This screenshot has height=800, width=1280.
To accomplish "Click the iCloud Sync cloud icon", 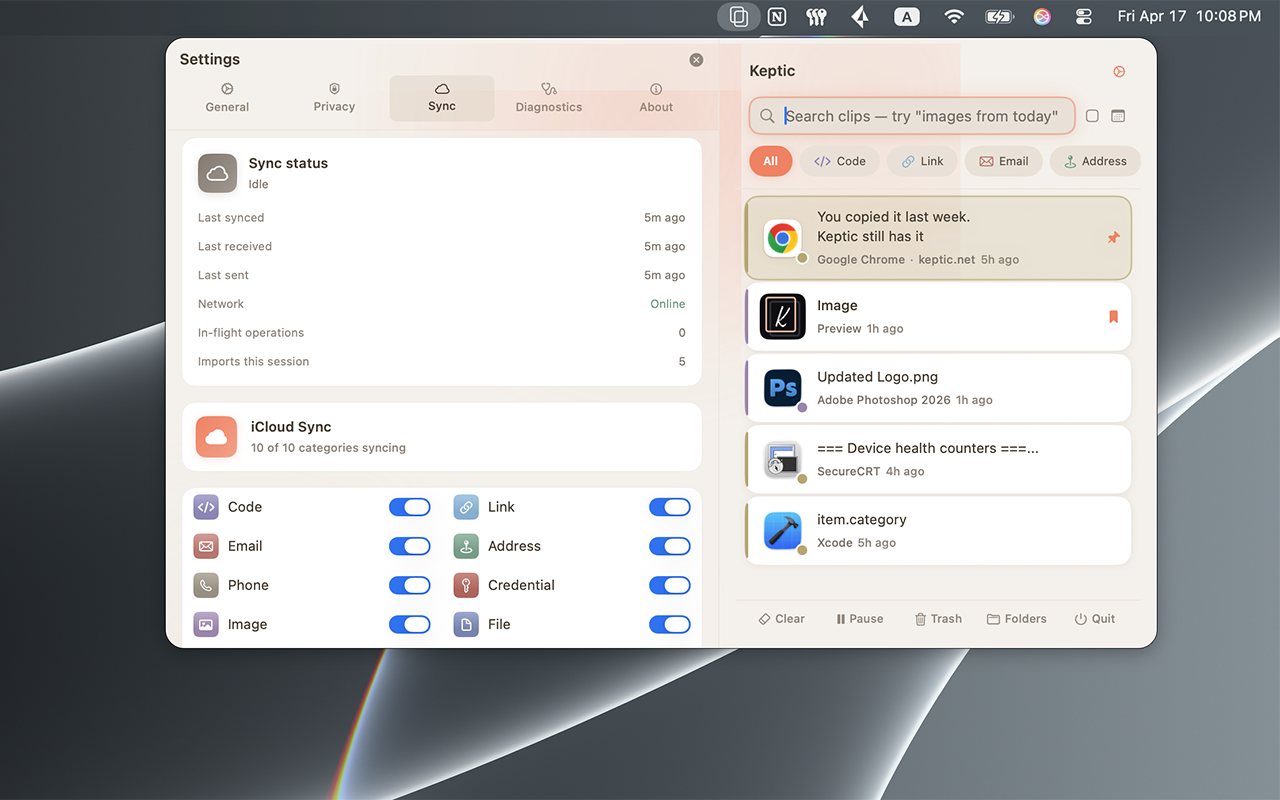I will pos(216,436).
